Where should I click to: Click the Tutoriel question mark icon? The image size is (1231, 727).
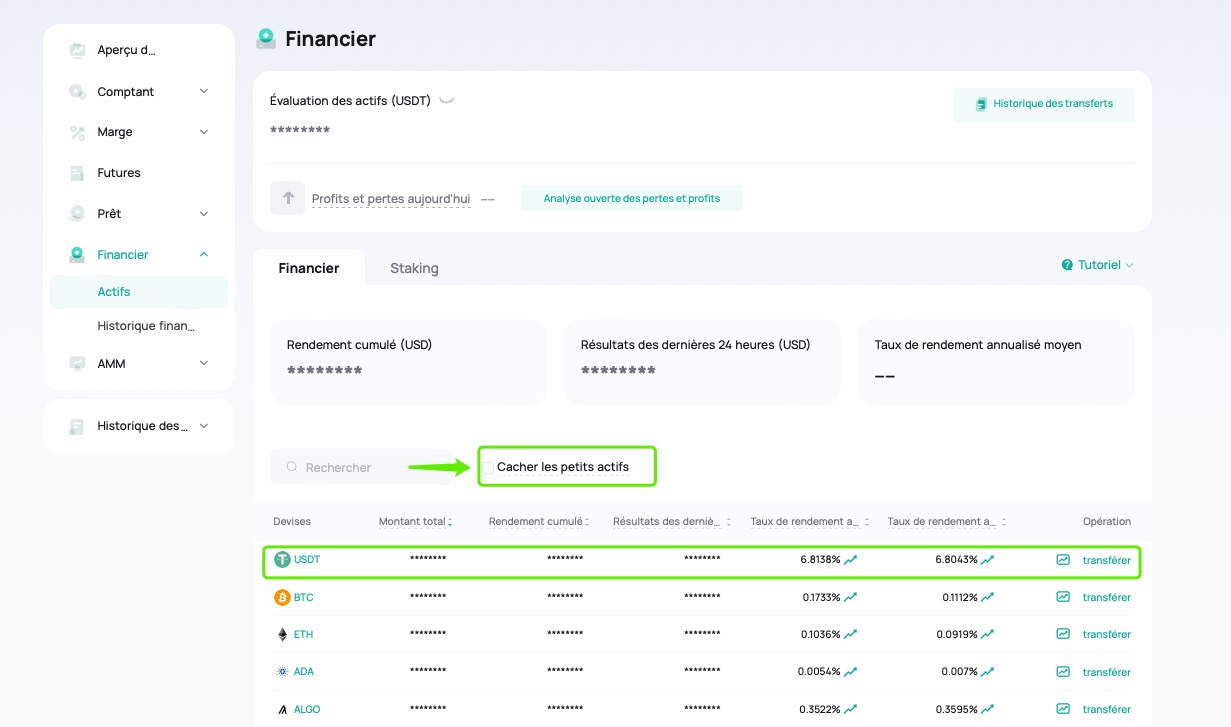point(1067,265)
